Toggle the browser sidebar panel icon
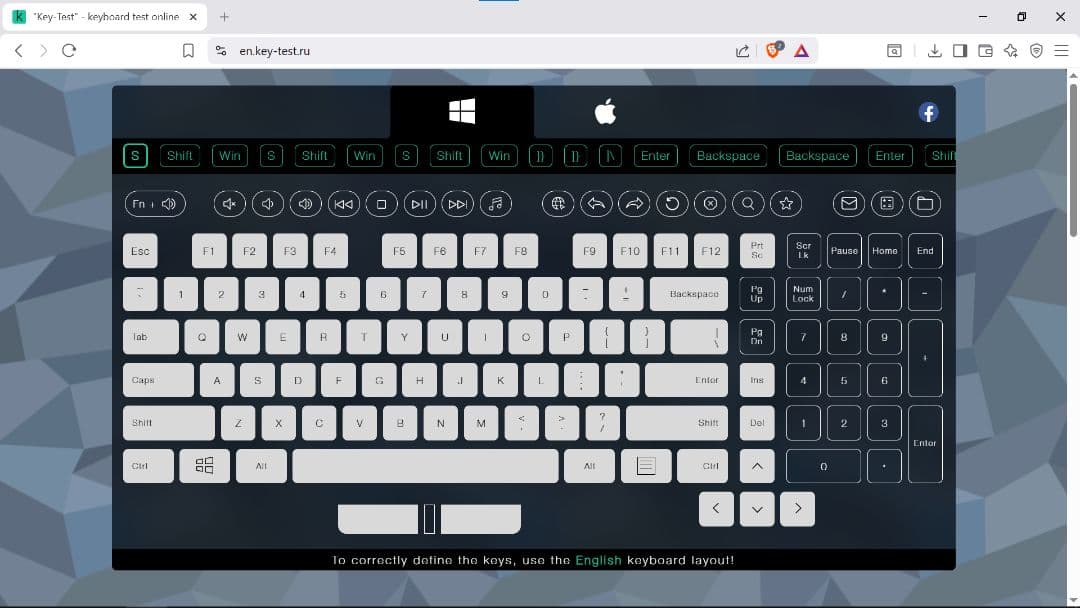This screenshot has height=608, width=1080. (x=960, y=50)
